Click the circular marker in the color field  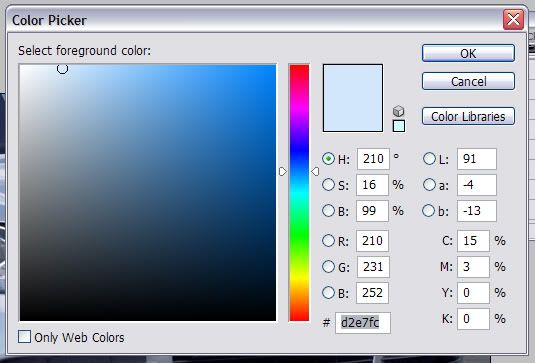tap(62, 69)
